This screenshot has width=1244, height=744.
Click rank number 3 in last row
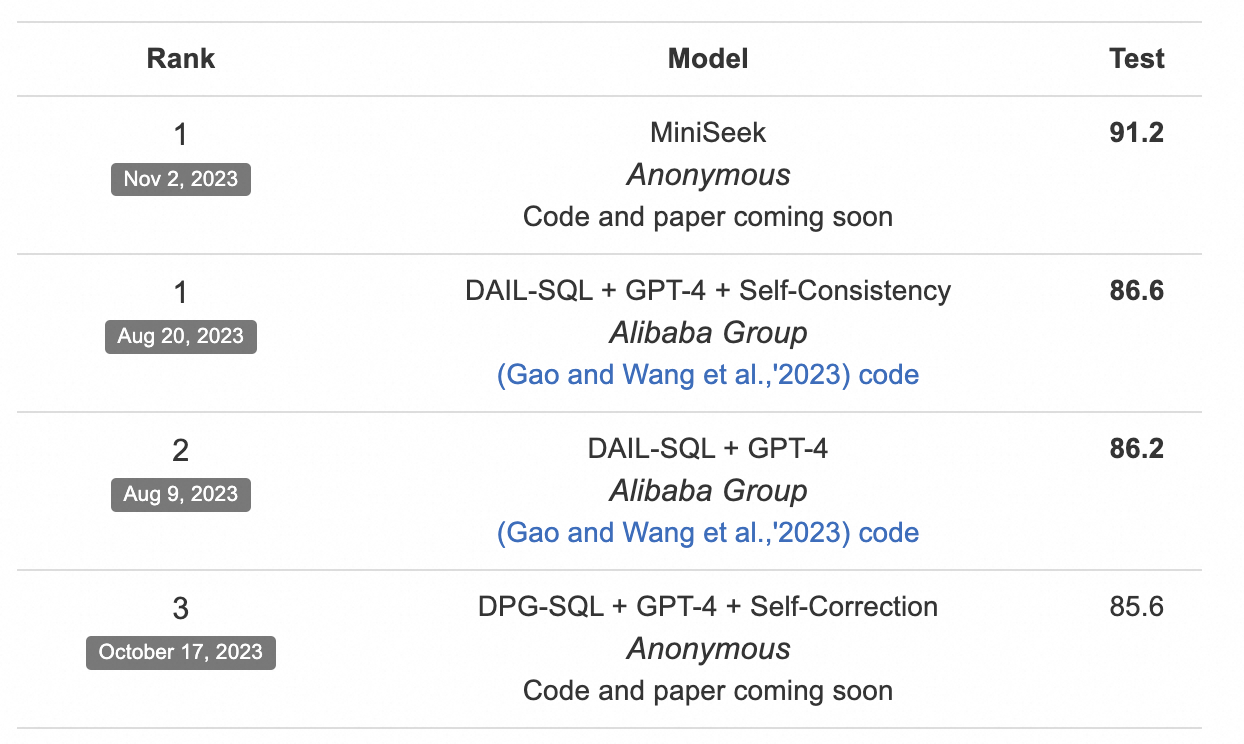coord(180,608)
